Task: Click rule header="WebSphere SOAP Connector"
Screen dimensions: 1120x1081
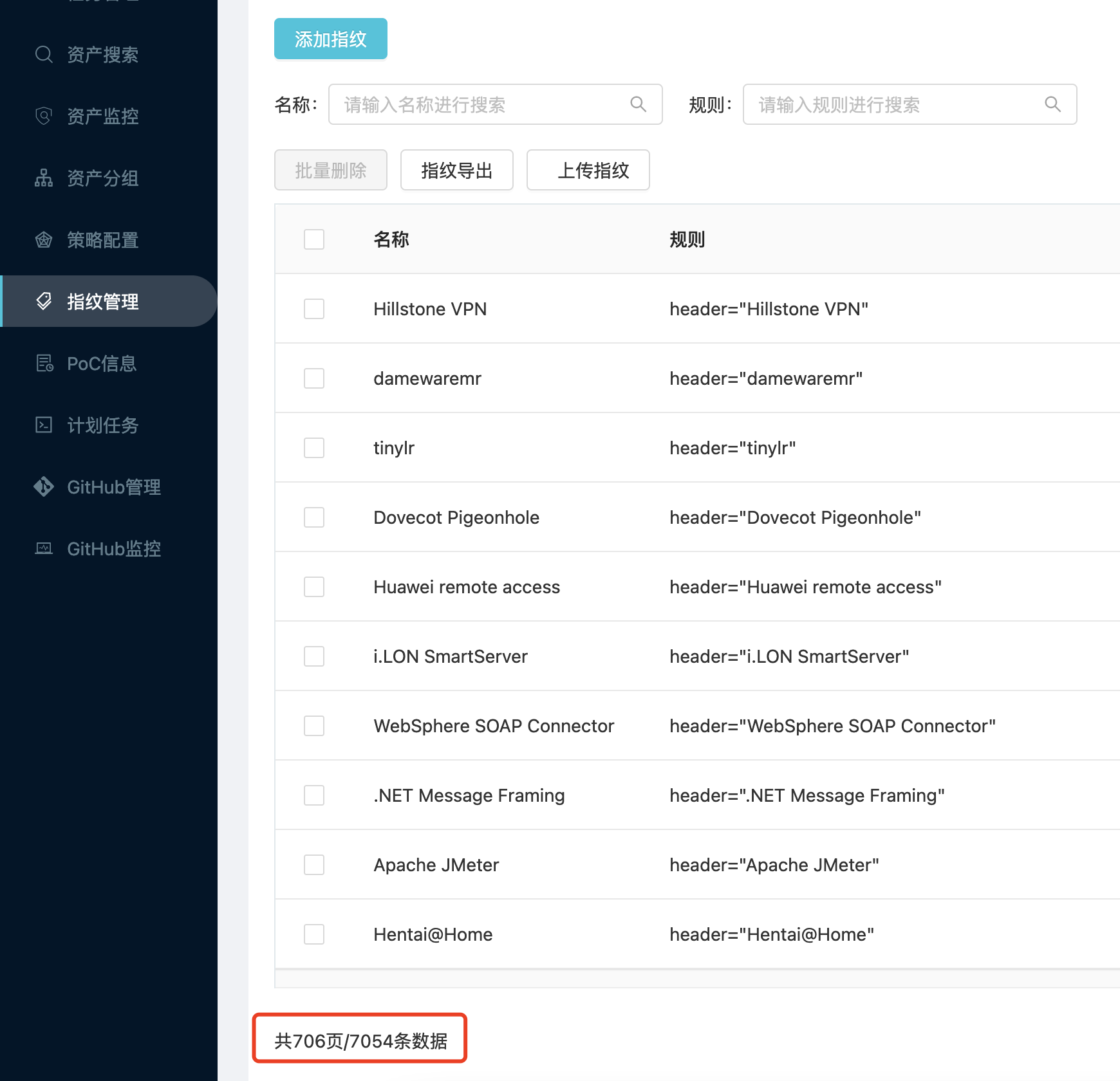Action: [x=833, y=726]
